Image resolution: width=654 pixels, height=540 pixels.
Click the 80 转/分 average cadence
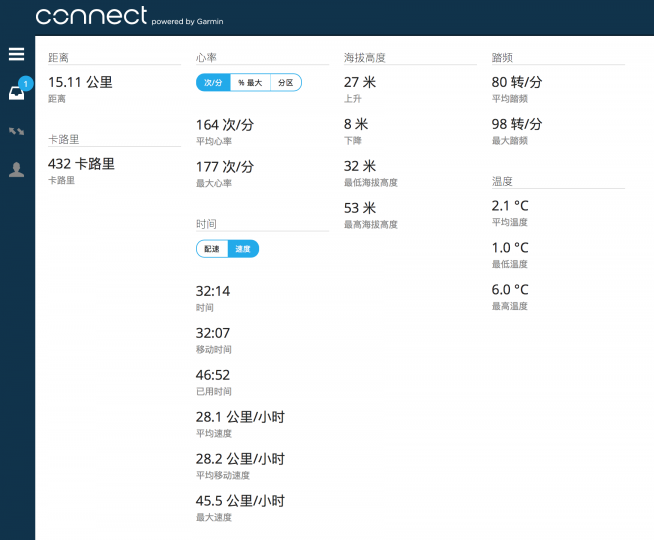517,82
